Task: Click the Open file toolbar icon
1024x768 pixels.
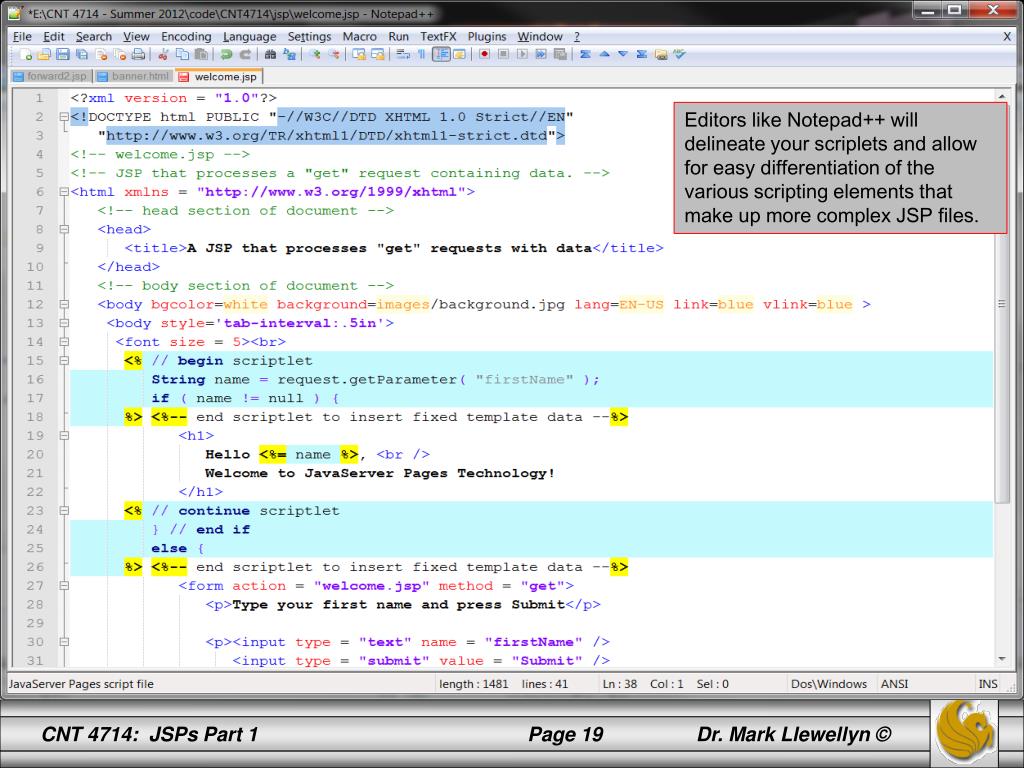Action: [x=44, y=55]
